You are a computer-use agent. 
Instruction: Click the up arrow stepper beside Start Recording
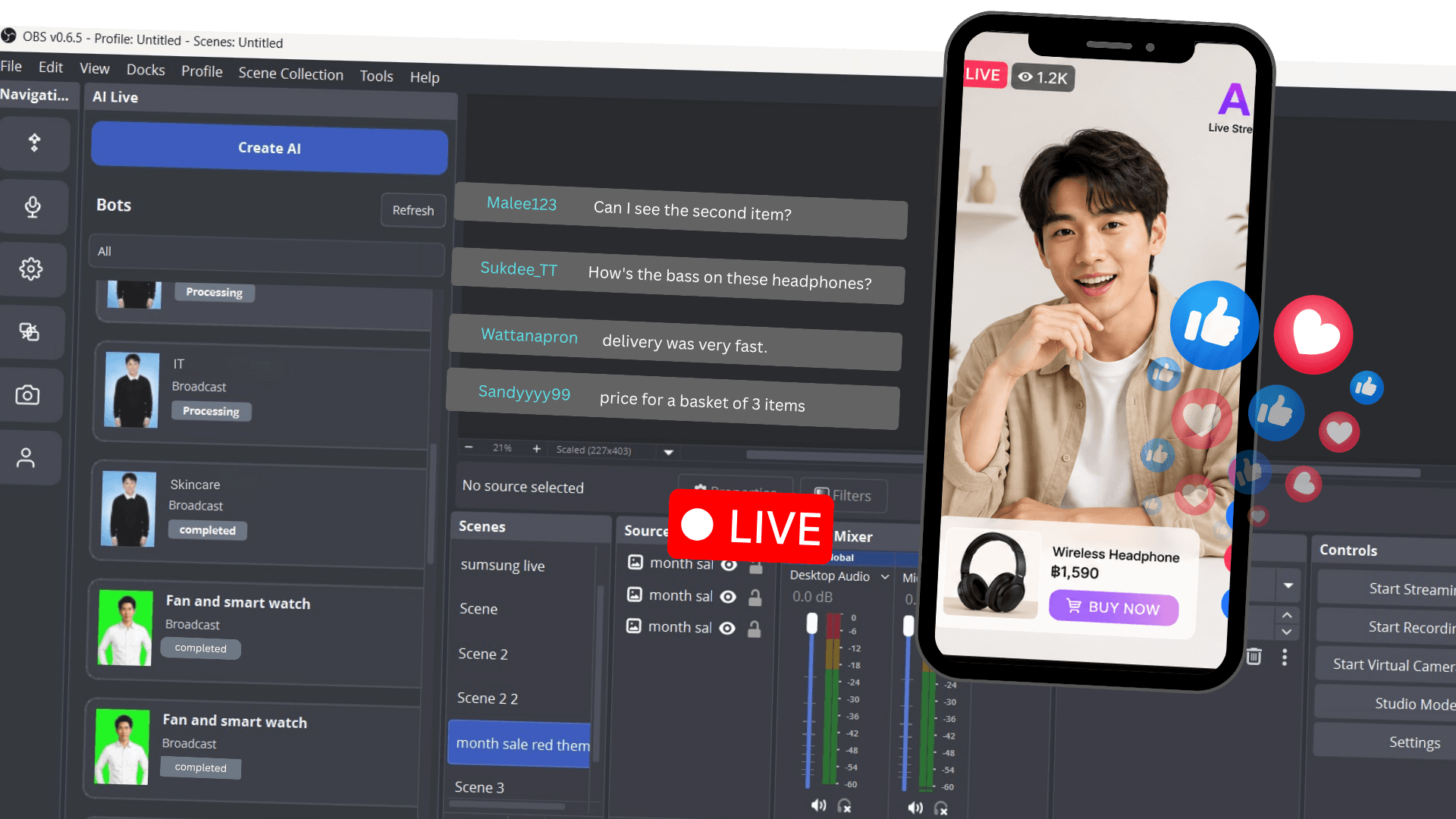pos(1287,615)
